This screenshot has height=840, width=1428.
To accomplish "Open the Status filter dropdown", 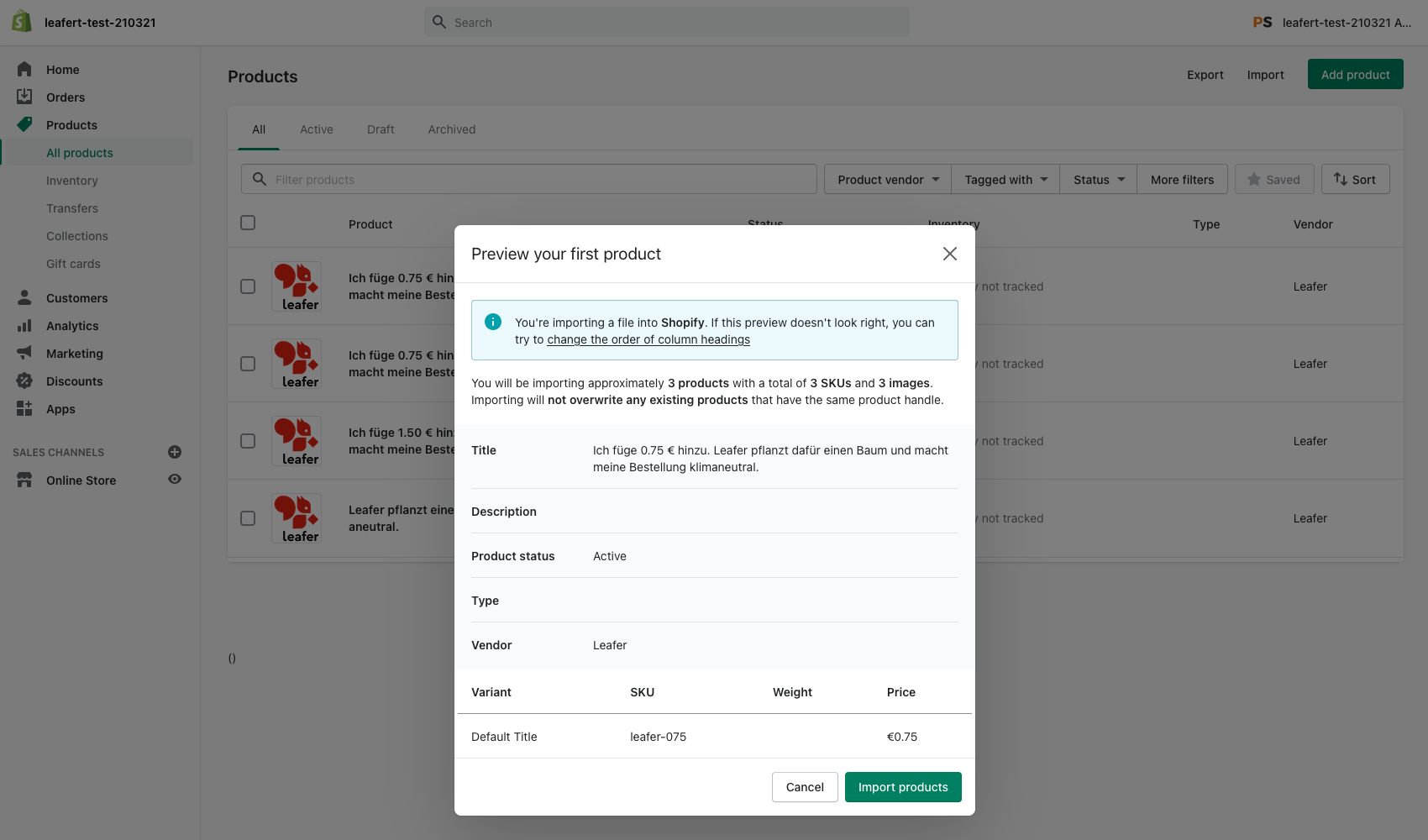I will [x=1097, y=179].
